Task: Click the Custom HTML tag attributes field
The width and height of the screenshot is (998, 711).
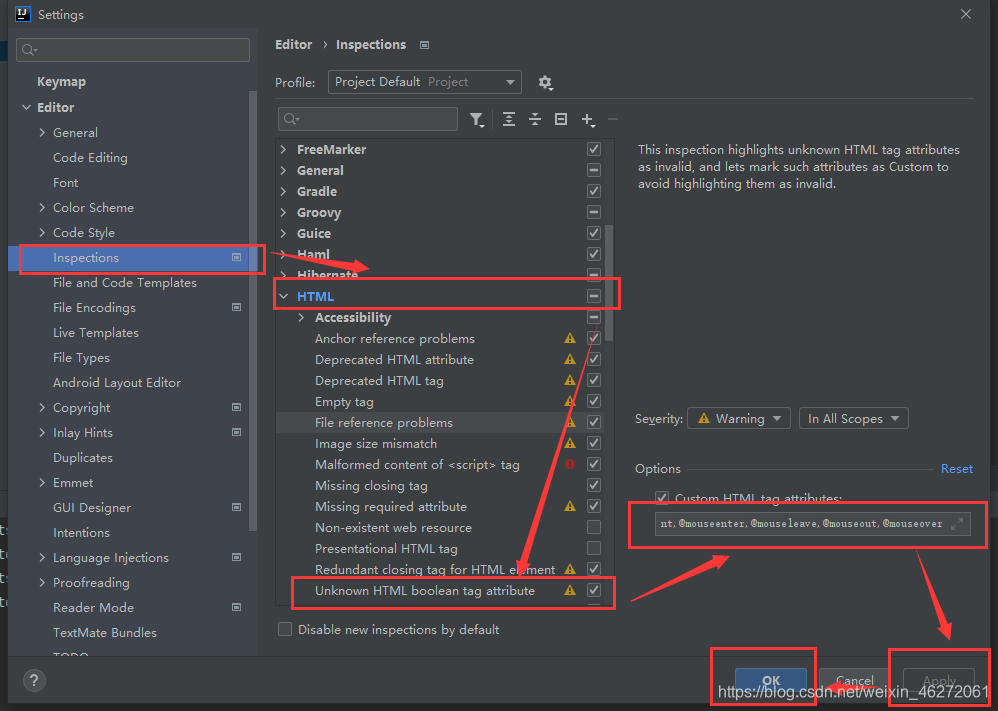Action: 813,524
